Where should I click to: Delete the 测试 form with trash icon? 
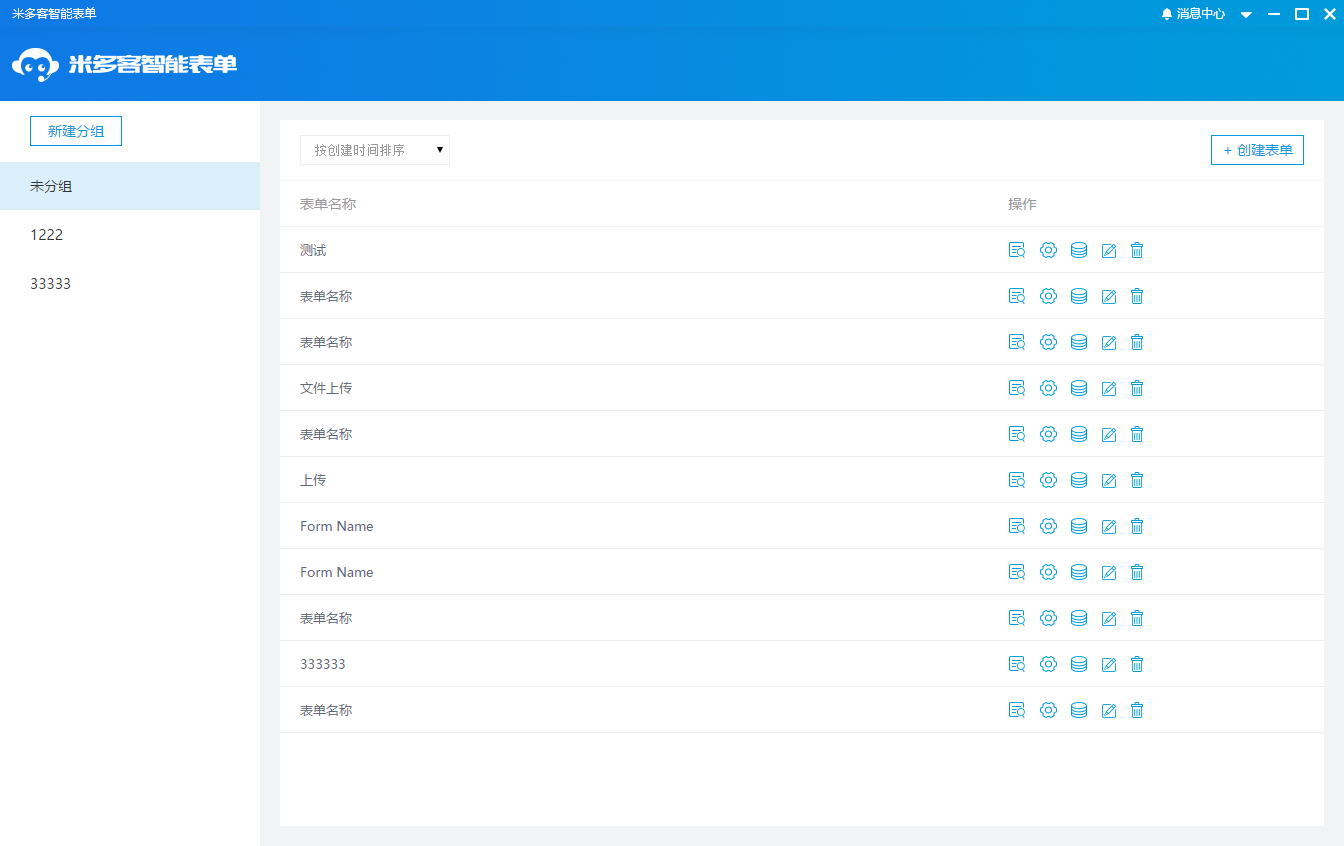[x=1137, y=250]
